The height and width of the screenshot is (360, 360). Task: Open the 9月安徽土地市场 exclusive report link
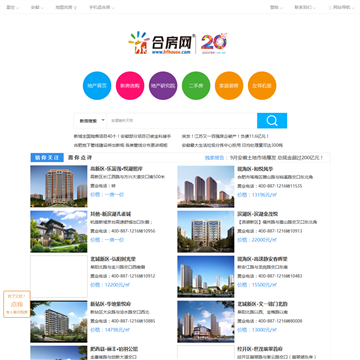(276, 158)
